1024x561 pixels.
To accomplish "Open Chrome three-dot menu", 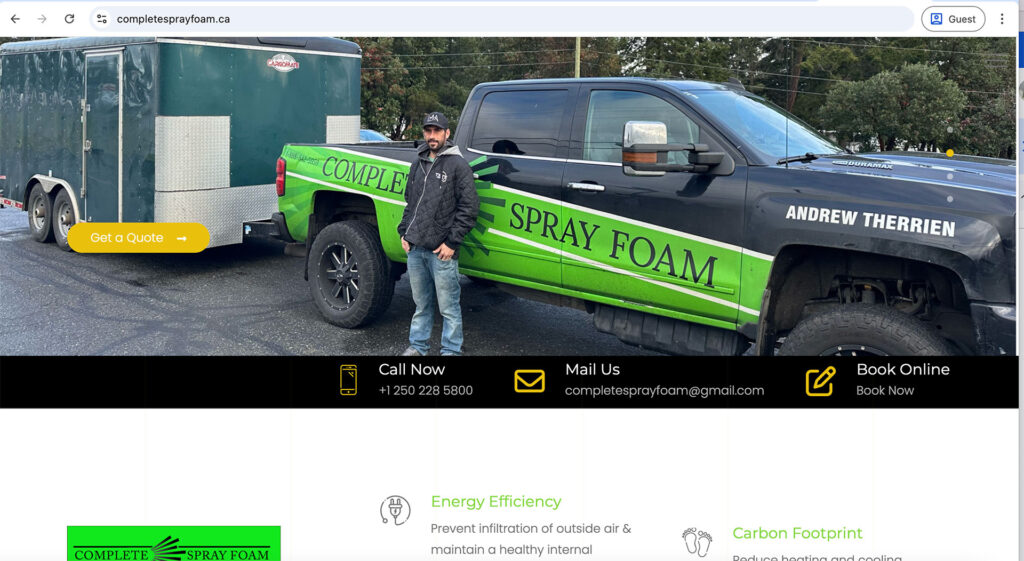I will [x=1002, y=19].
